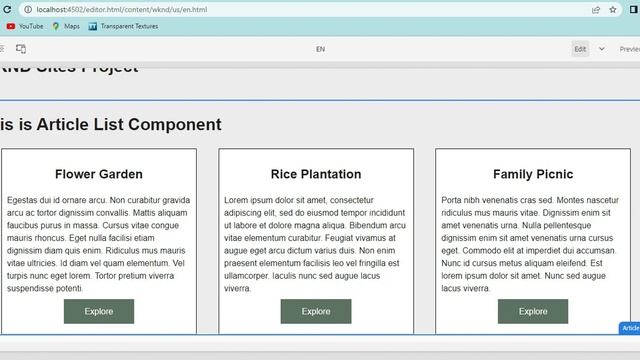Select the Family Picnic card title
640x360 pixels.
pyautogui.click(x=533, y=174)
